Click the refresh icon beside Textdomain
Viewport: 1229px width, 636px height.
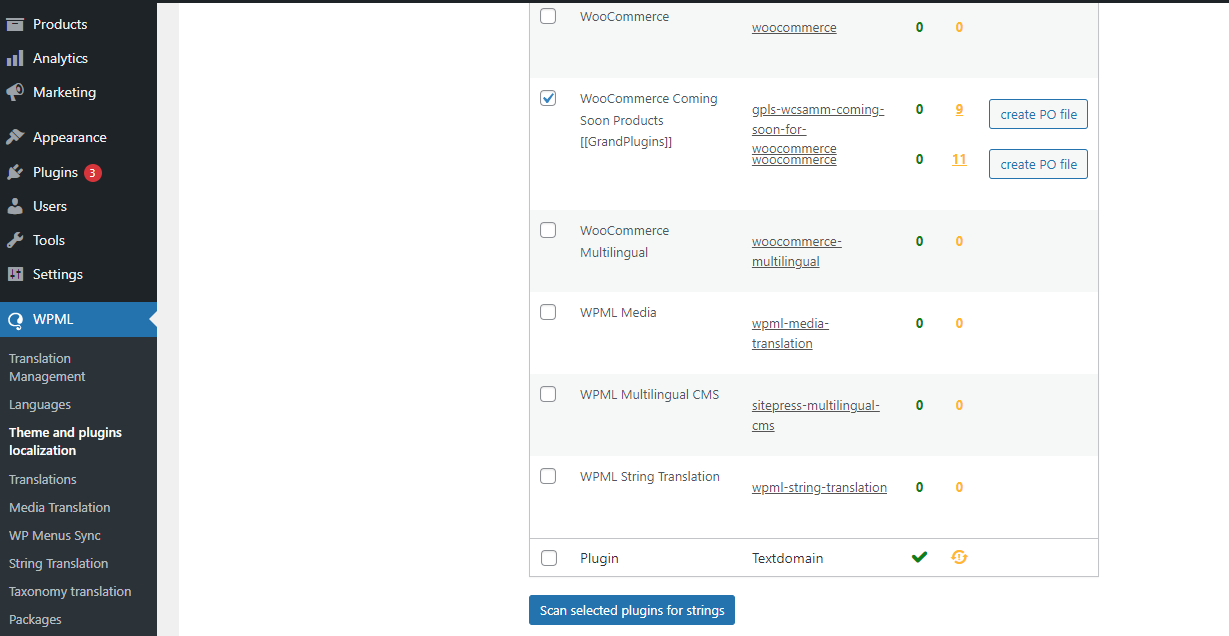[959, 557]
